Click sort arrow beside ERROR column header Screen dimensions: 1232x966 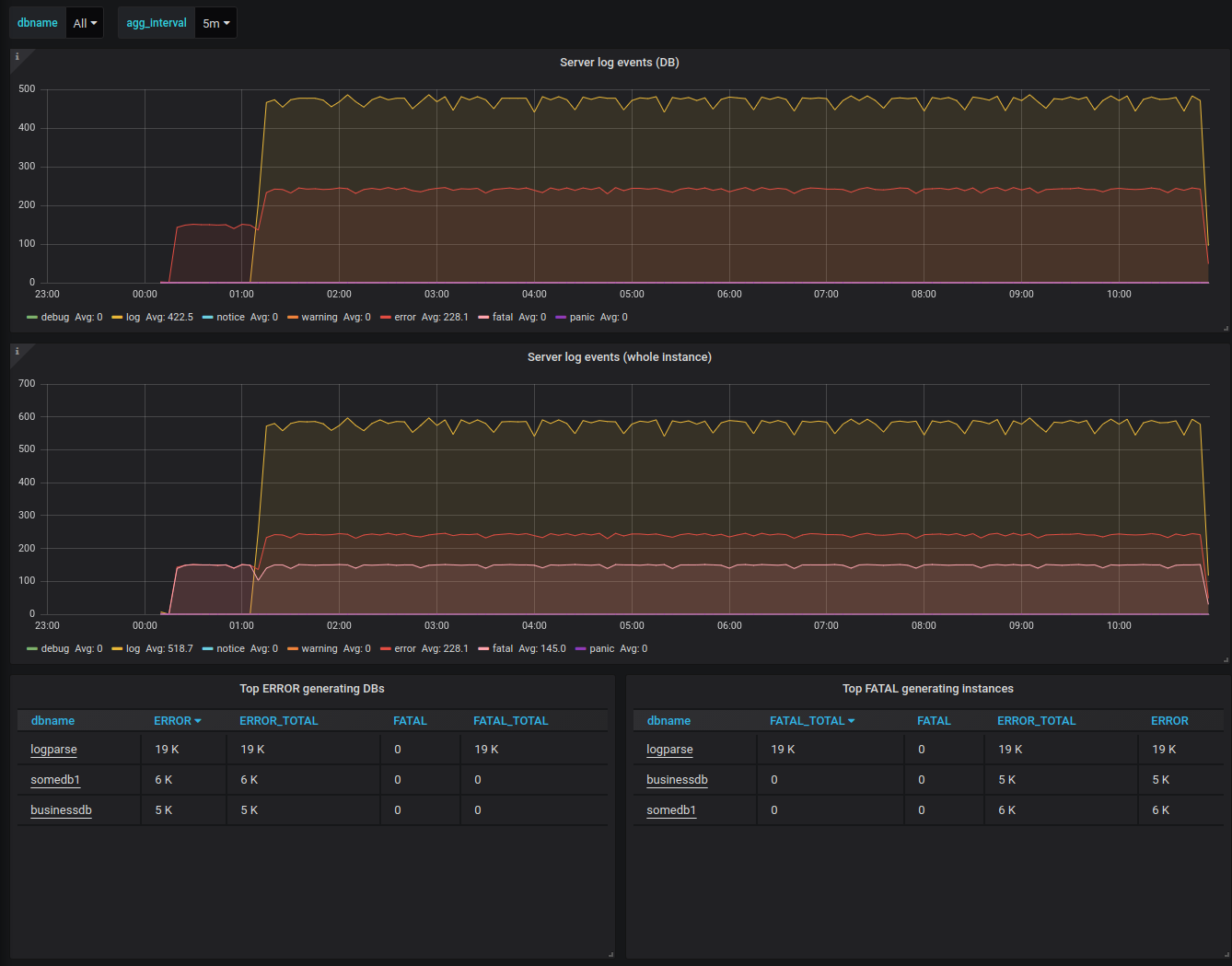pos(198,721)
